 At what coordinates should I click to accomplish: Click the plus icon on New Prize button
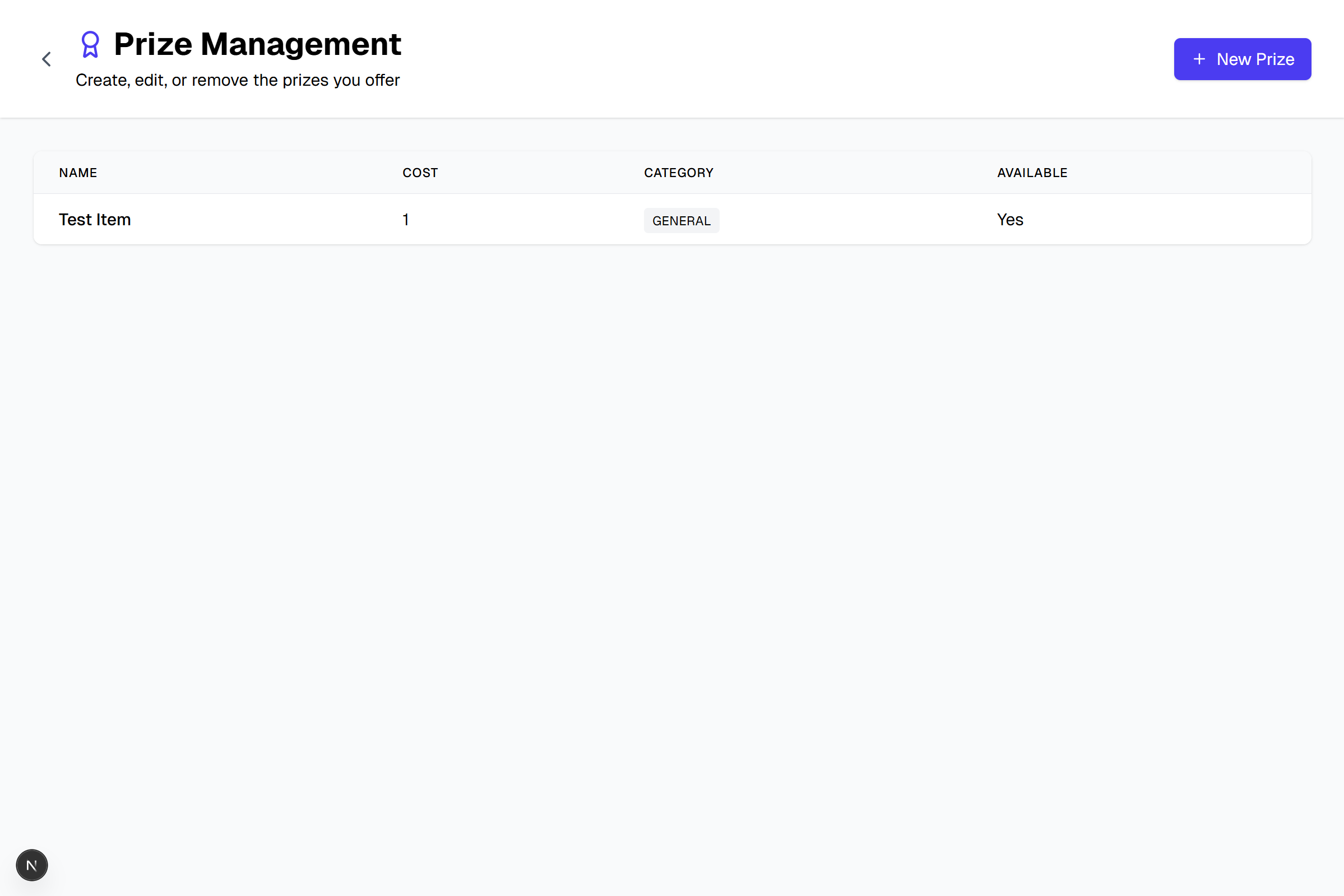click(1199, 59)
